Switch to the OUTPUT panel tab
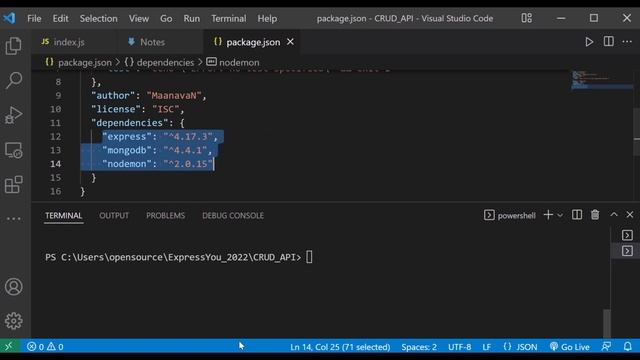 coord(114,216)
